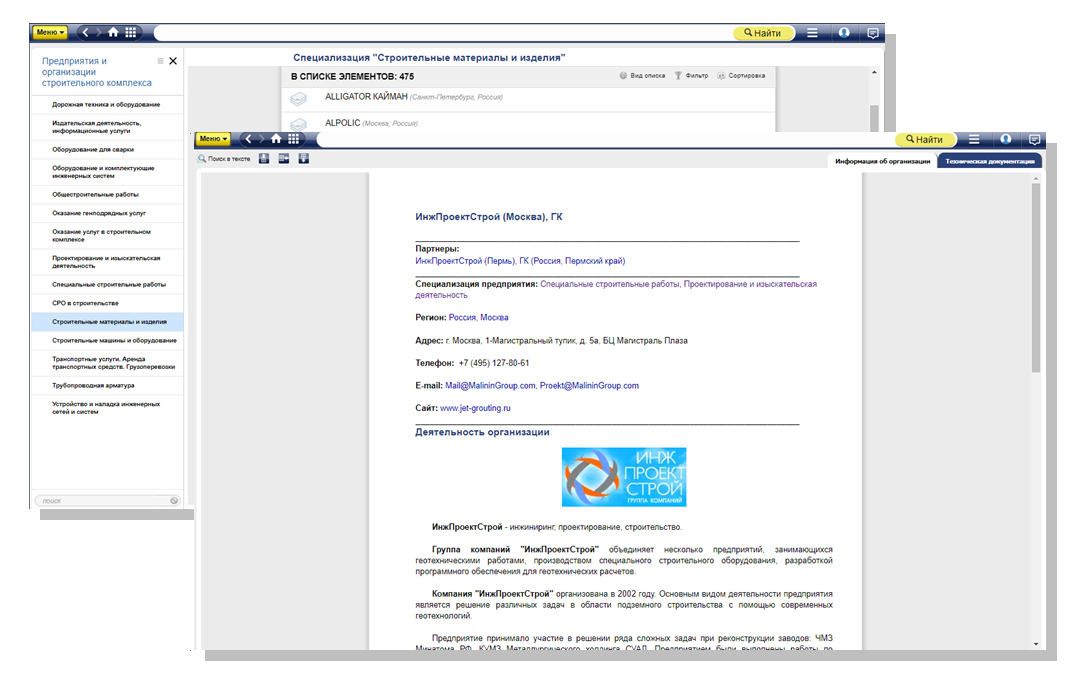The width and height of the screenshot is (1075, 689).
Task: Click the rear window search input field
Action: click(444, 33)
